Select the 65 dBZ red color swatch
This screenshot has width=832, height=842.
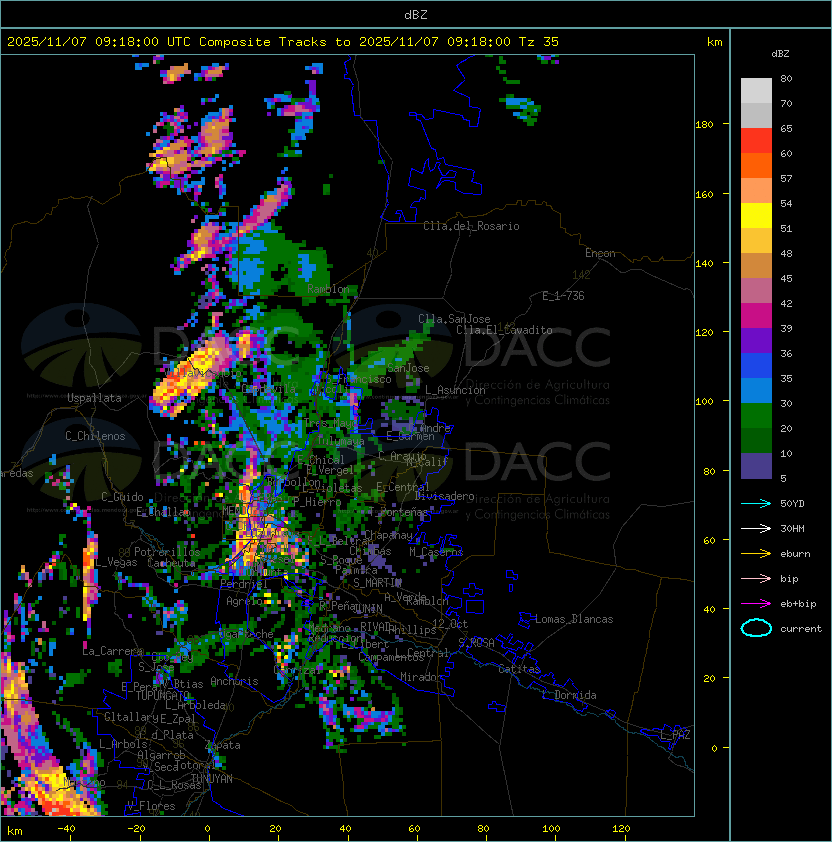coord(756,141)
